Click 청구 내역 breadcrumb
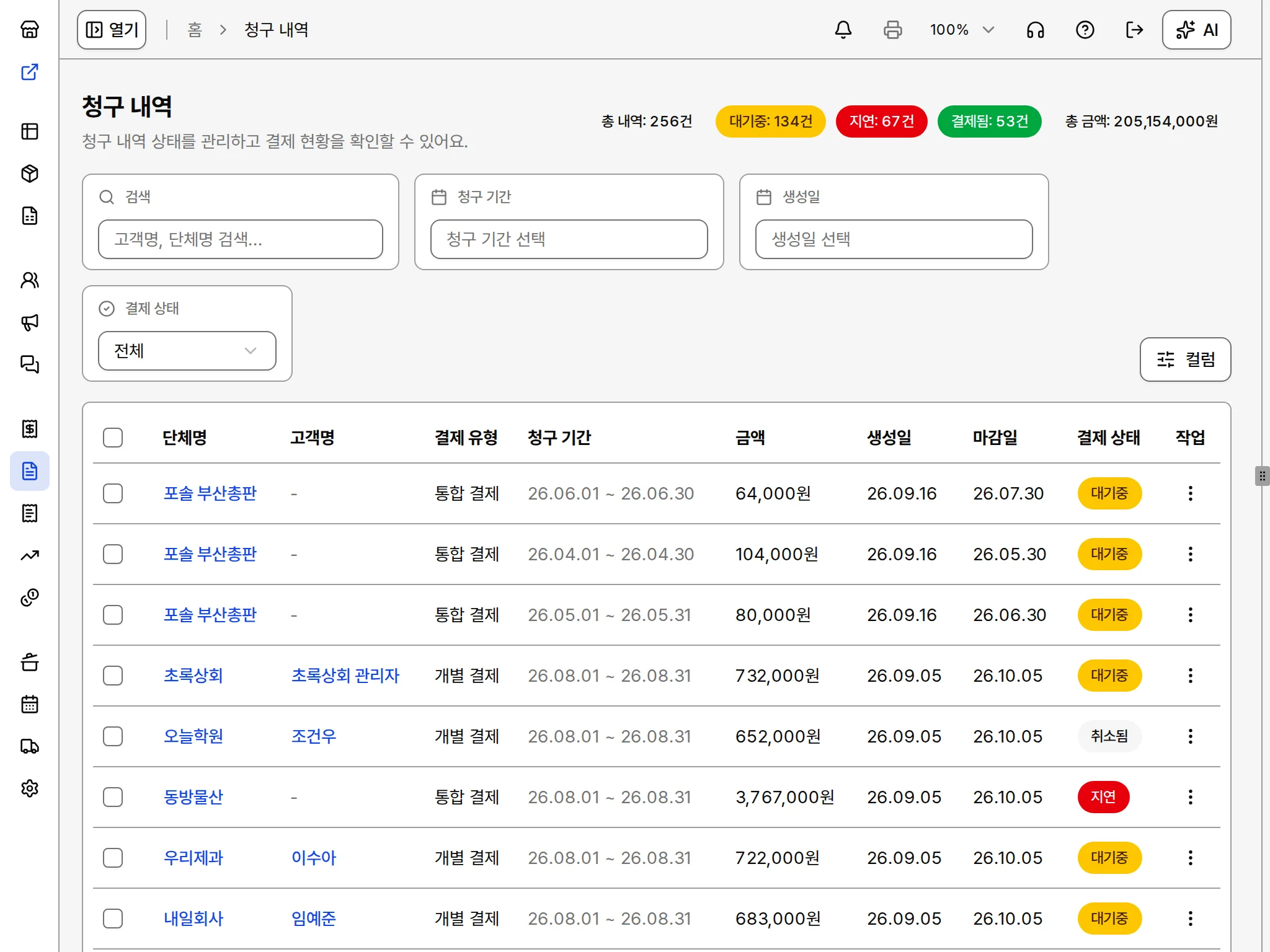 [277, 30]
